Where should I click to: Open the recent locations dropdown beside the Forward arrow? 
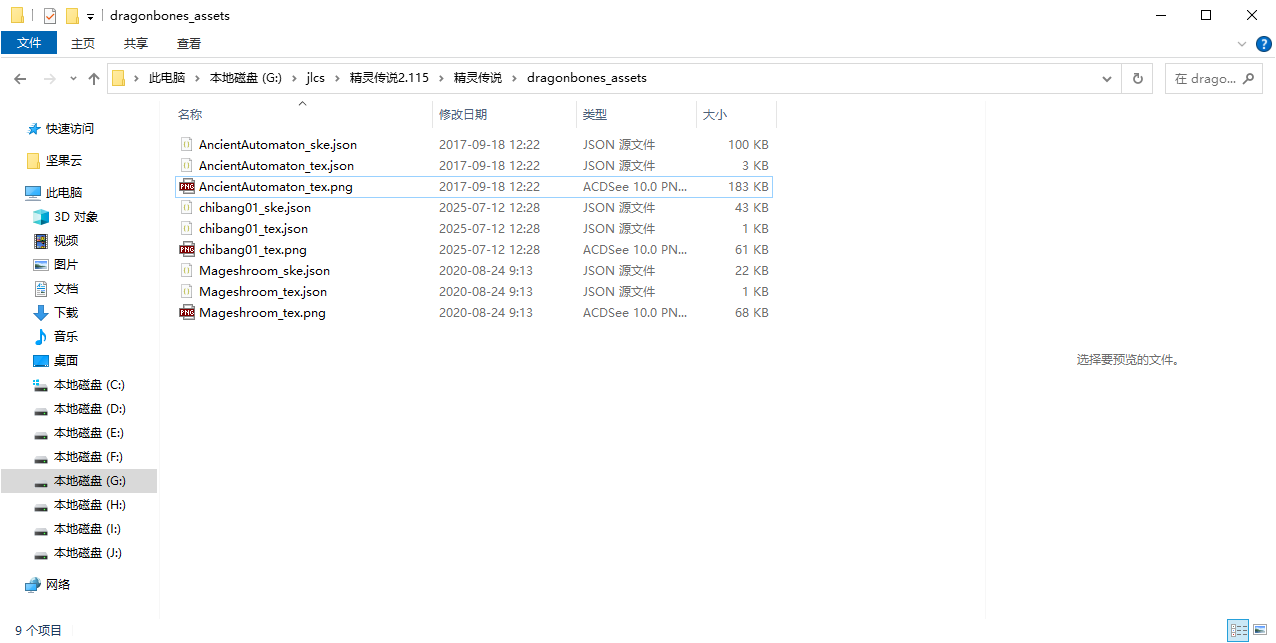point(73,78)
